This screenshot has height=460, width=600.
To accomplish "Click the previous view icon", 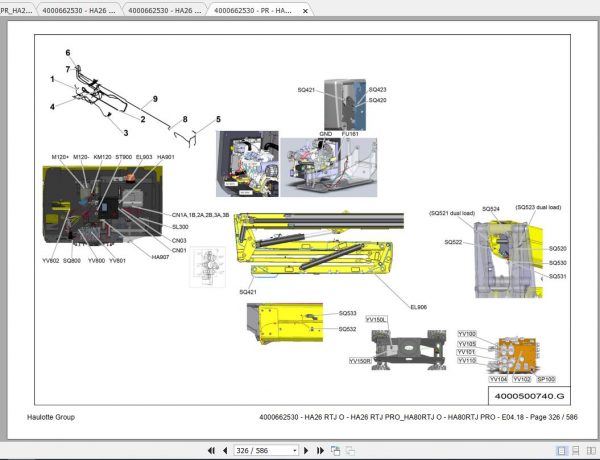I will [x=336, y=450].
